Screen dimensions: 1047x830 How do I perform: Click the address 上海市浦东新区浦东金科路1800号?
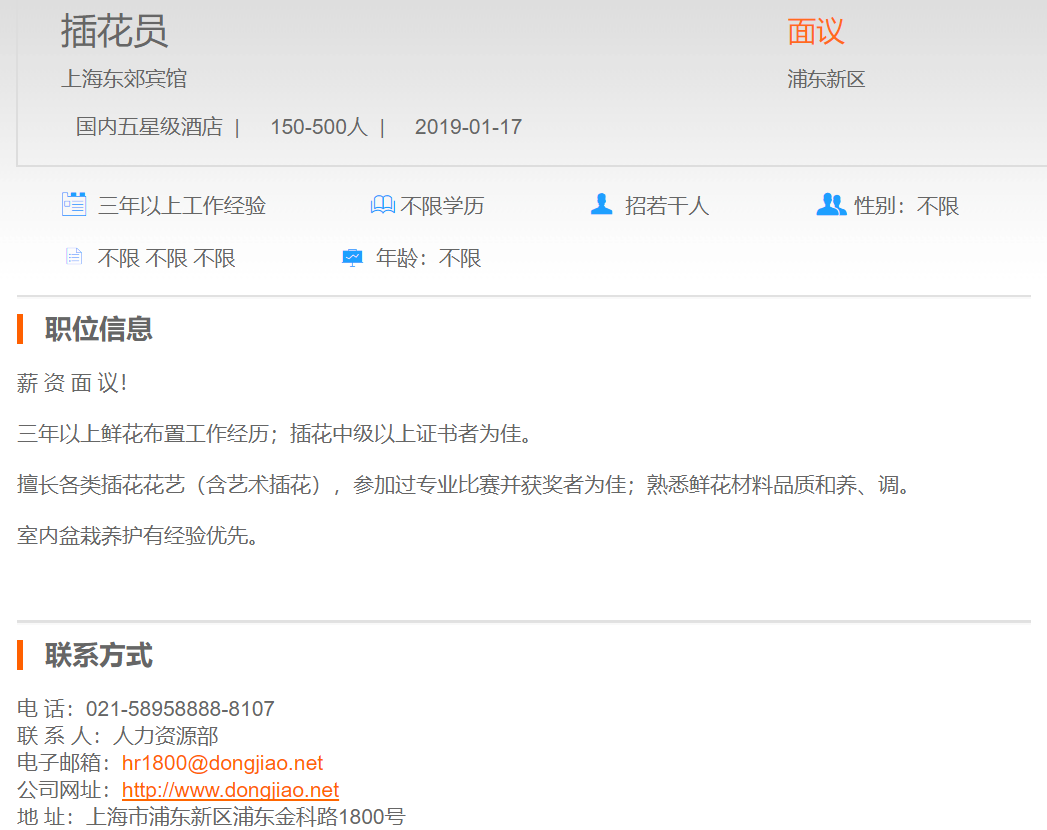pos(246,816)
